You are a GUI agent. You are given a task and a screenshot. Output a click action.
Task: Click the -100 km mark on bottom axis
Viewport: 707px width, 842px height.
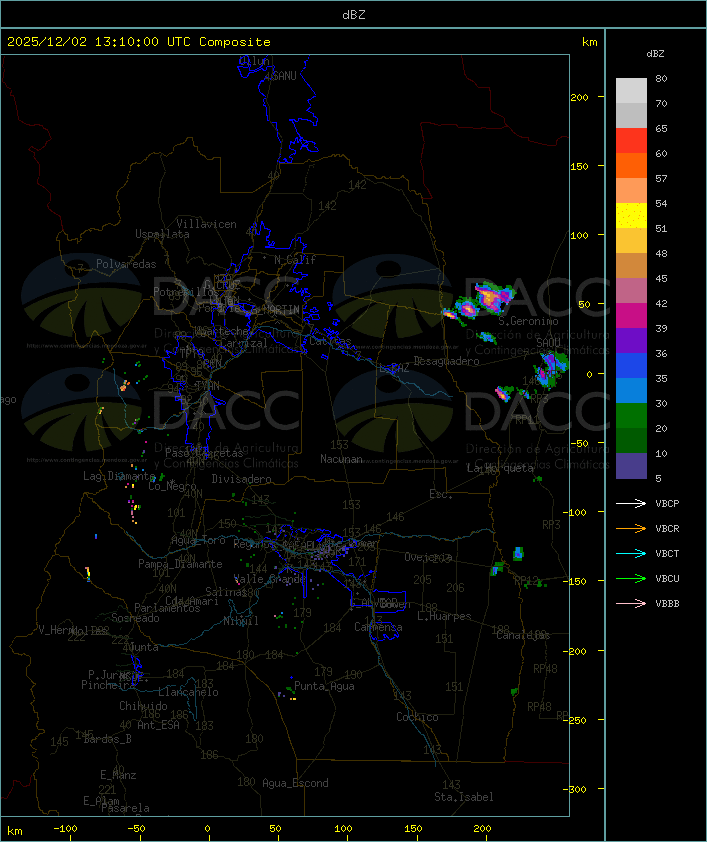point(65,829)
